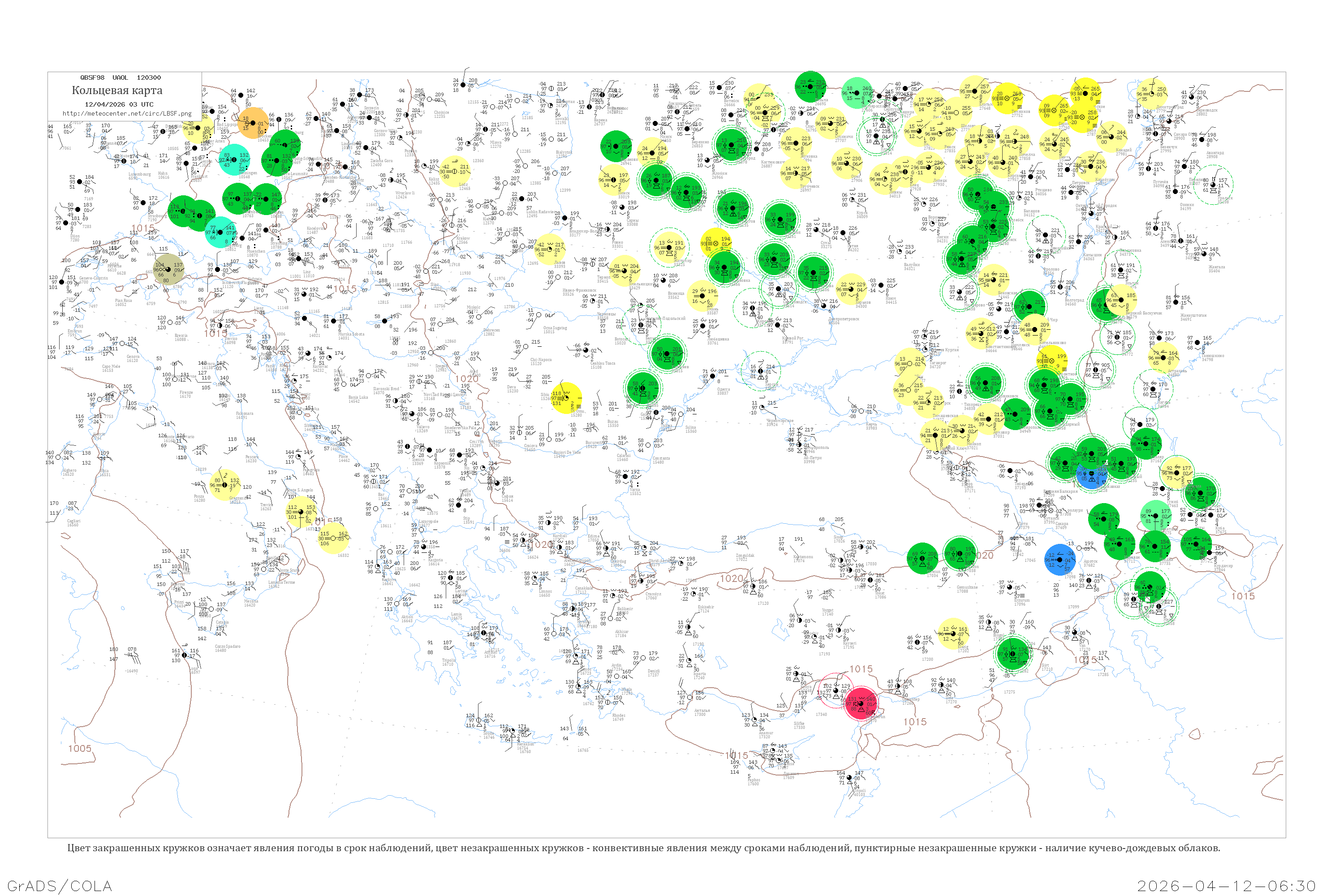1344x896 pixels.
Task: Click the '12/04/2026 03 UTC' date label
Action: [x=119, y=104]
